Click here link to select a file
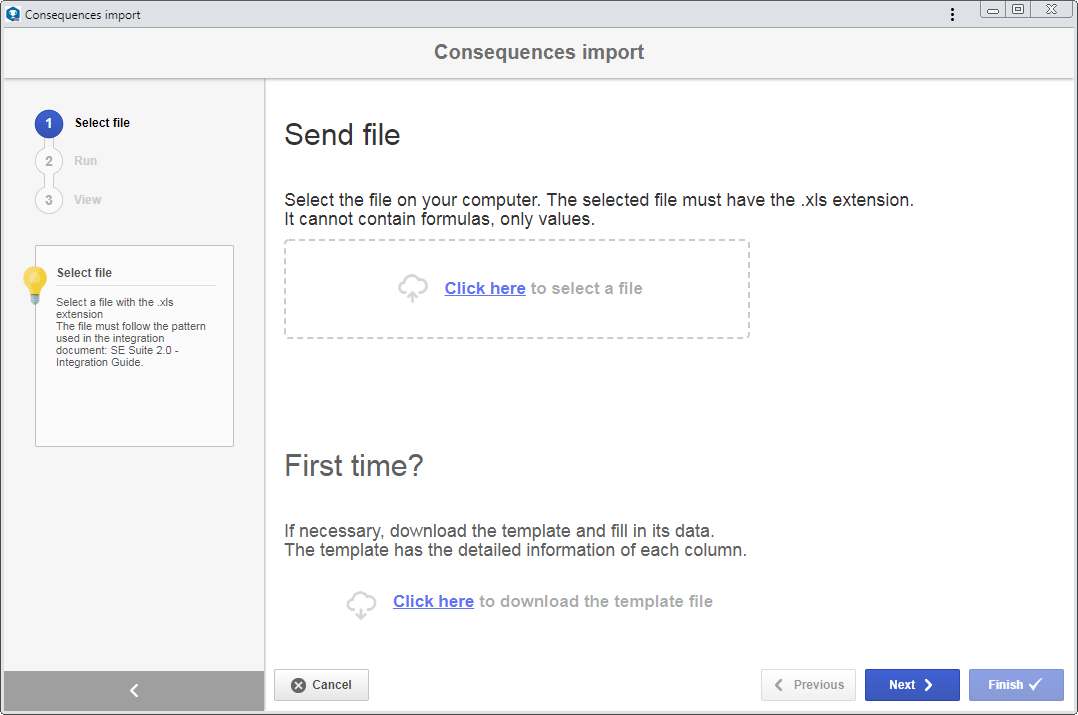1078x715 pixels. click(x=485, y=288)
